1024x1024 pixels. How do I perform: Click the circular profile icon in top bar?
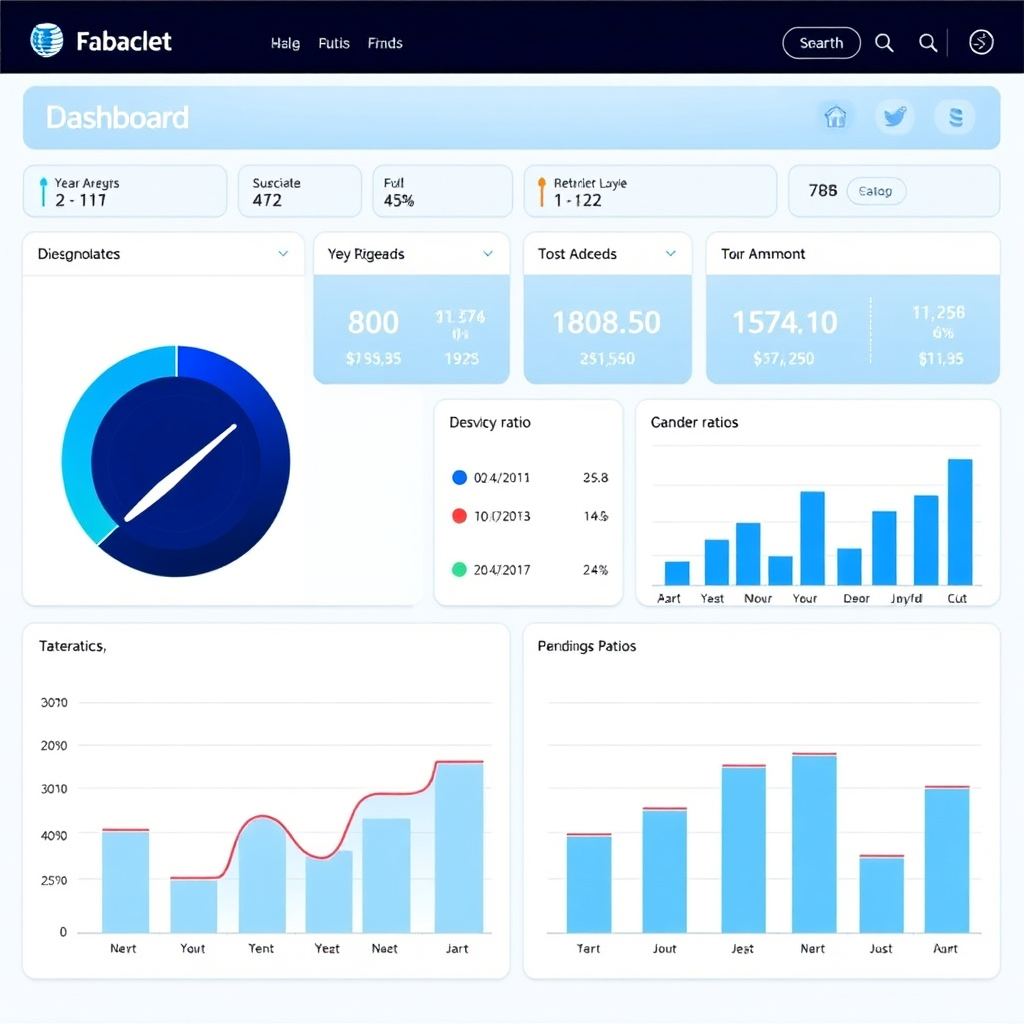(981, 42)
